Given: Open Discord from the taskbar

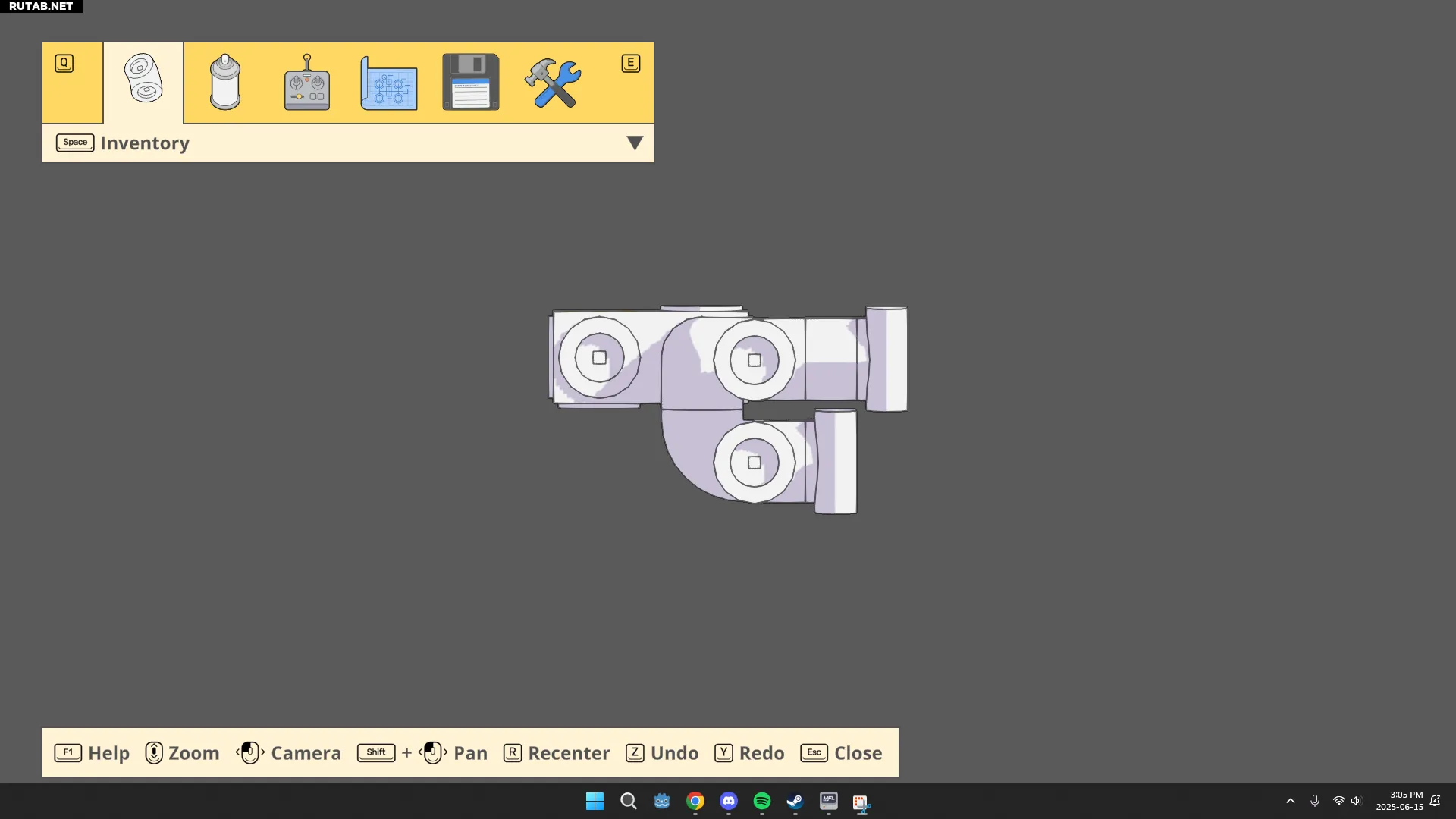Looking at the screenshot, I should tap(729, 802).
